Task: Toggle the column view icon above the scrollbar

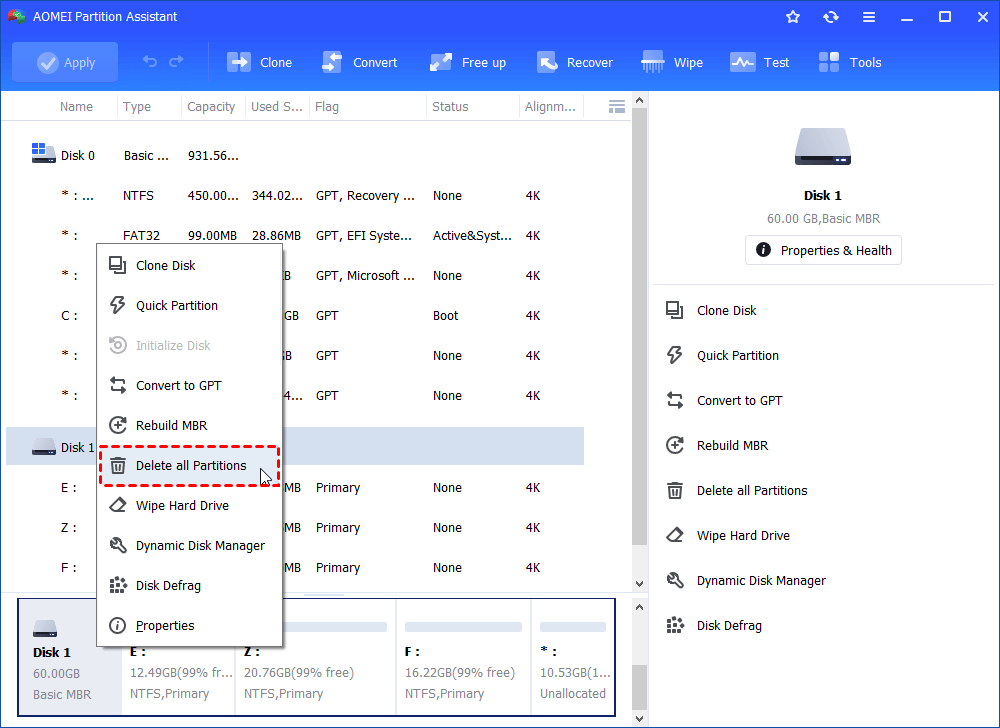Action: (x=616, y=106)
